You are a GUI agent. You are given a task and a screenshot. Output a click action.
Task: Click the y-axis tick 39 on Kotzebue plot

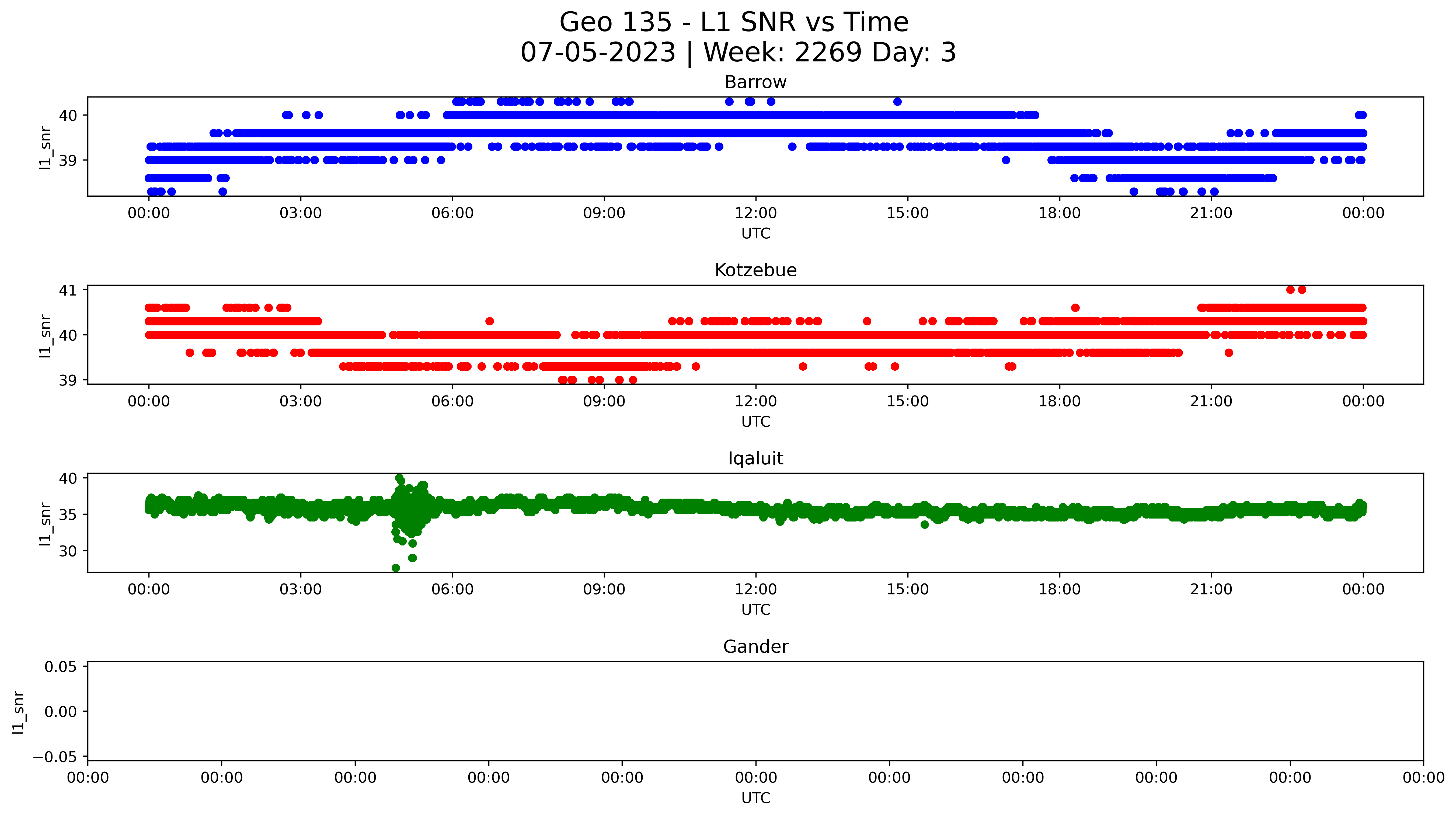[x=68, y=381]
